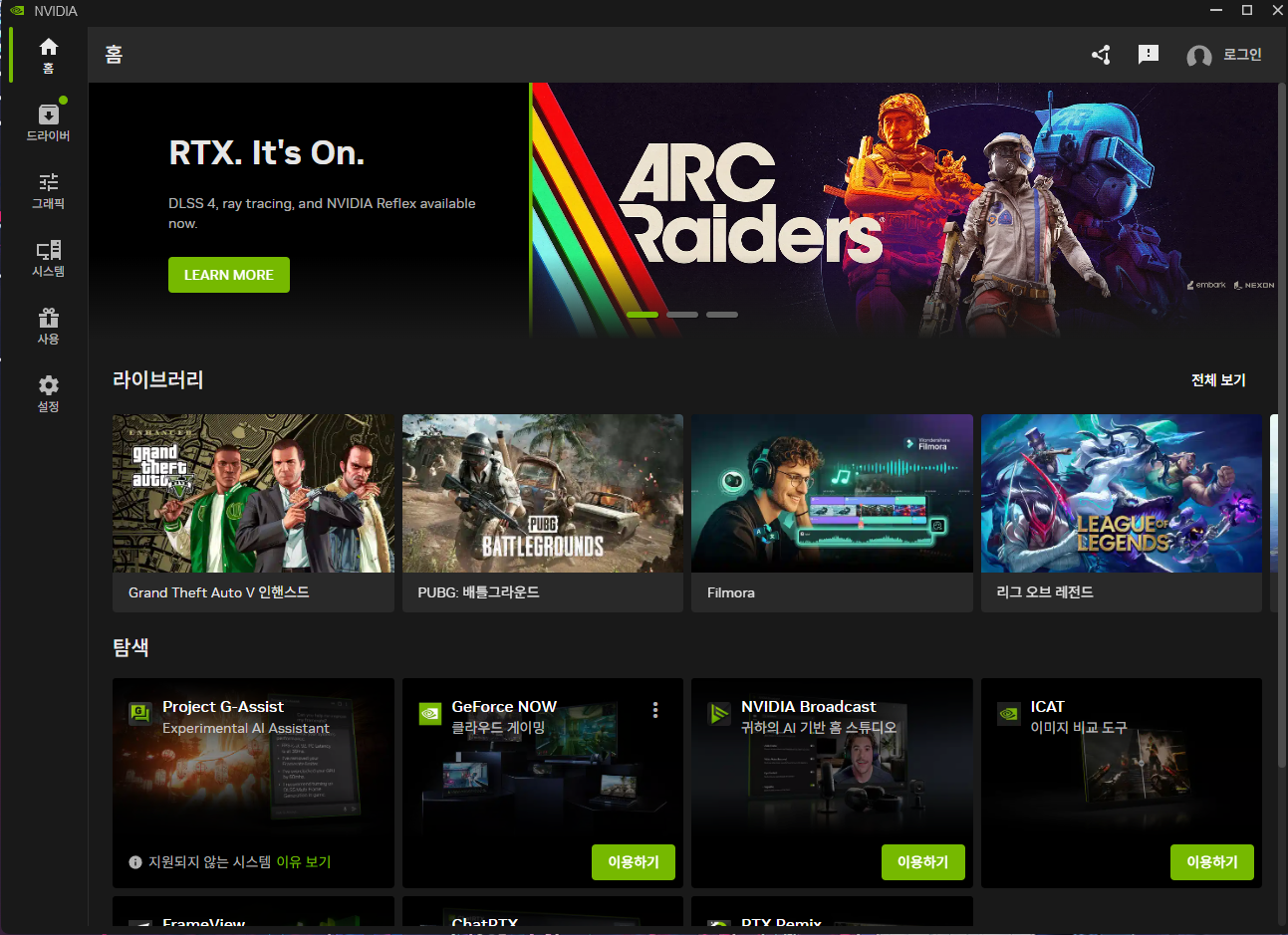Click the feedback notification icon

[1149, 55]
